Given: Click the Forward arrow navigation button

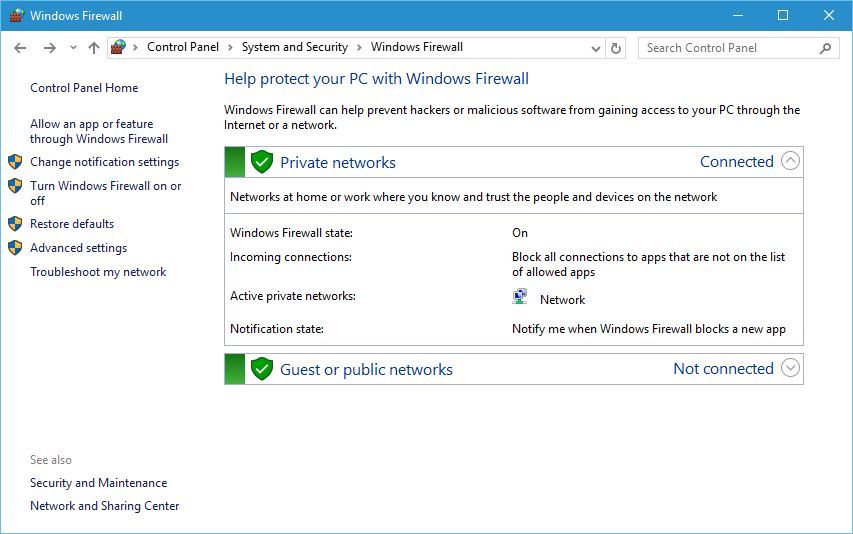Looking at the screenshot, I should tap(49, 48).
